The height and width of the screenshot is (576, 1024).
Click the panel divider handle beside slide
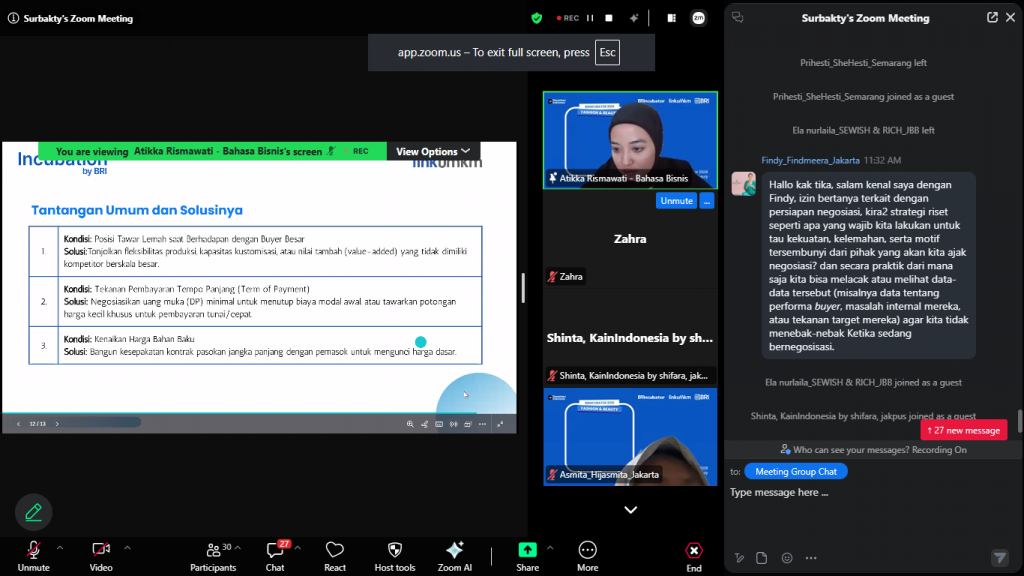pos(523,287)
